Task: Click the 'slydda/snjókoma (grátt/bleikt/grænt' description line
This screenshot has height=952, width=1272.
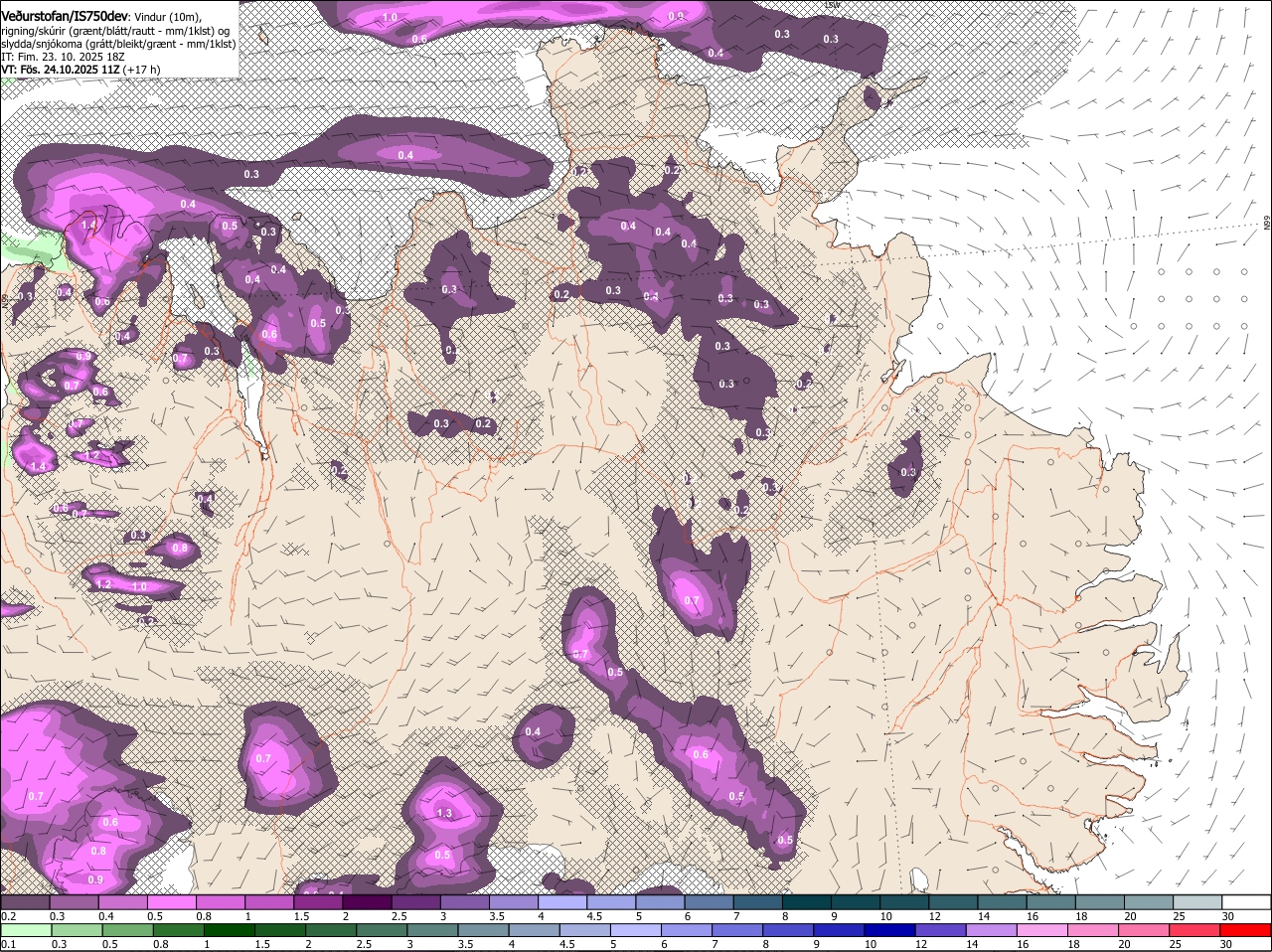Action: [117, 44]
